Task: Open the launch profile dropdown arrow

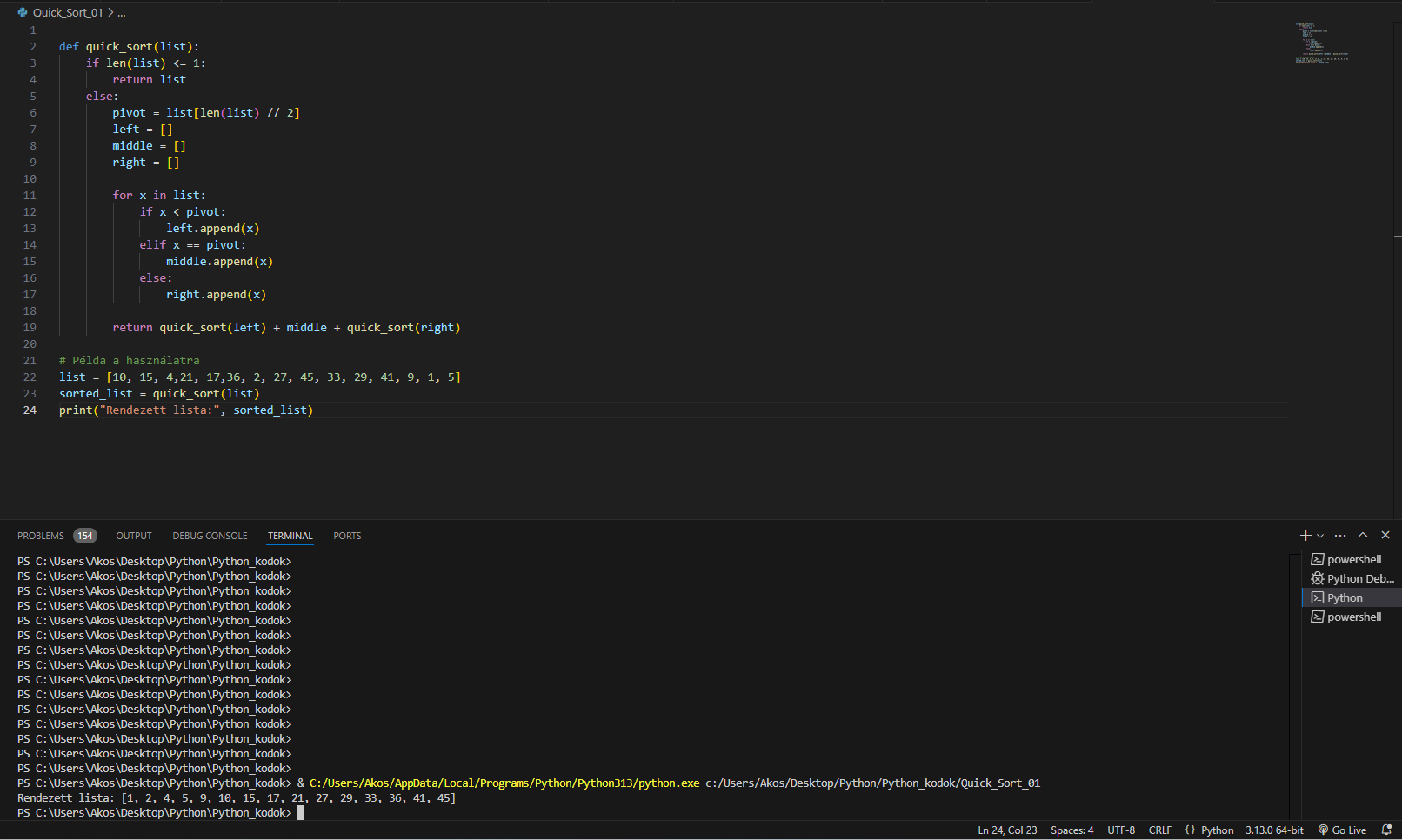Action: (1320, 536)
